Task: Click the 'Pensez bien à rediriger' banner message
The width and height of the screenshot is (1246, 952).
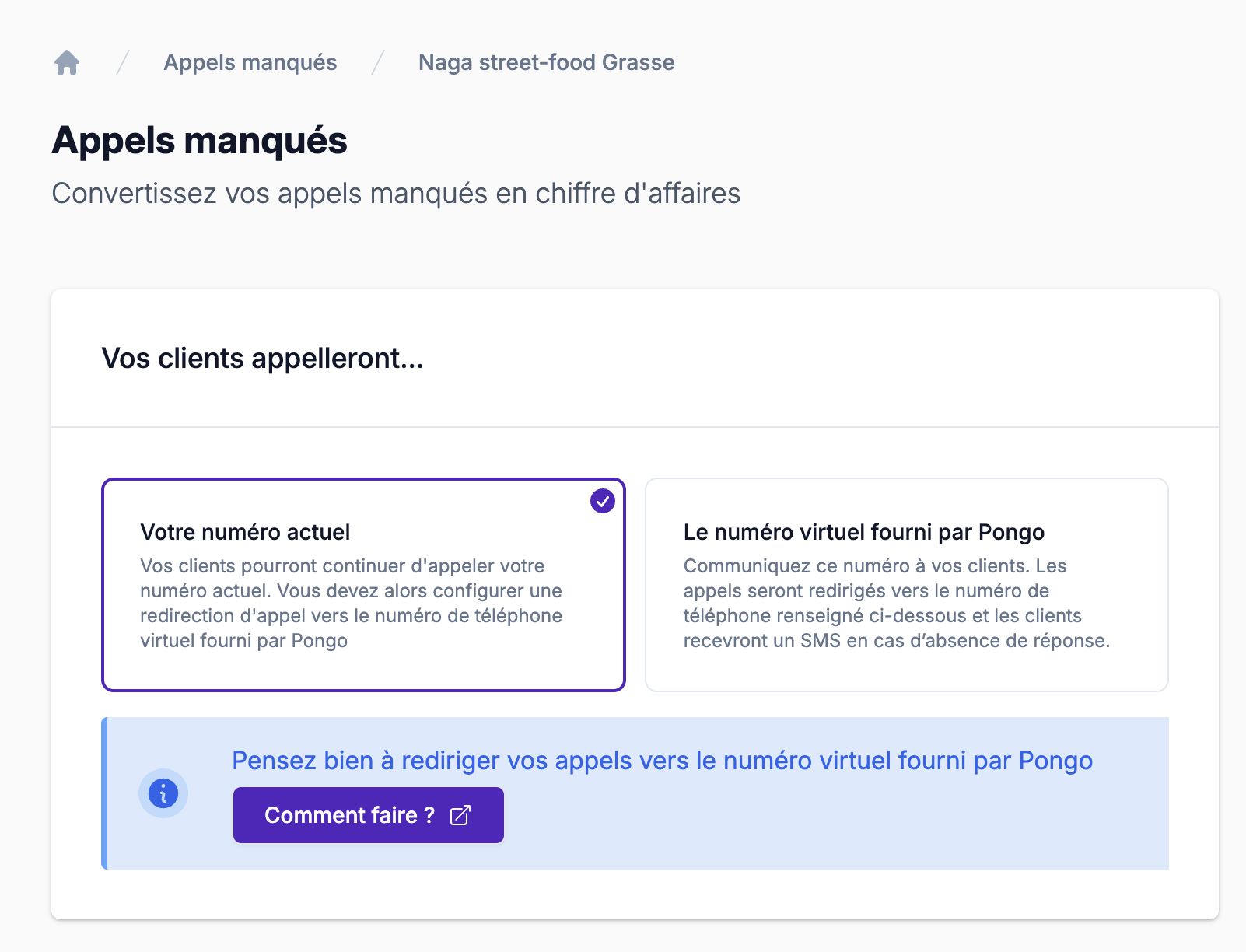Action: 662,760
